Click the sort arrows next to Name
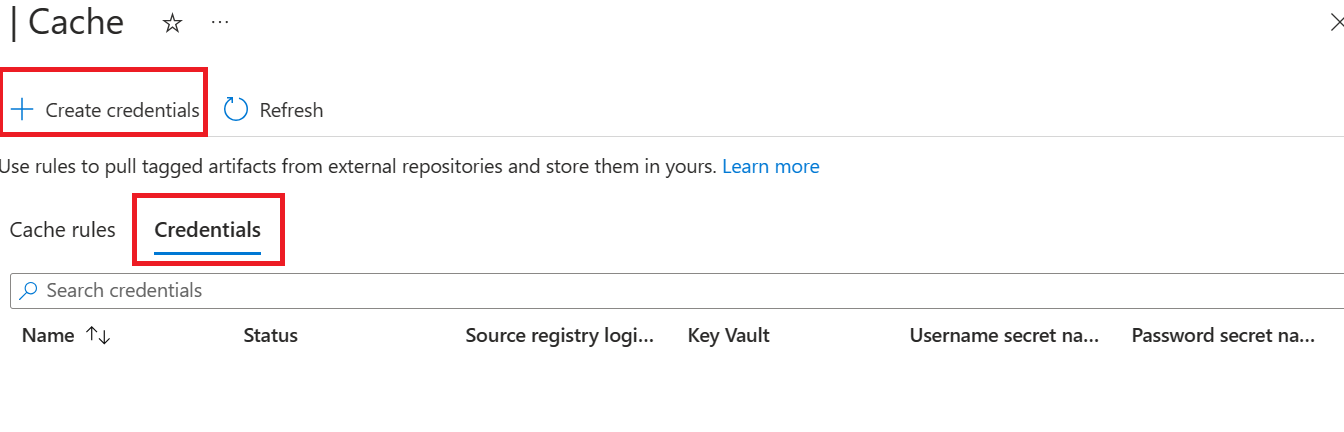The height and width of the screenshot is (432, 1344). pyautogui.click(x=98, y=336)
